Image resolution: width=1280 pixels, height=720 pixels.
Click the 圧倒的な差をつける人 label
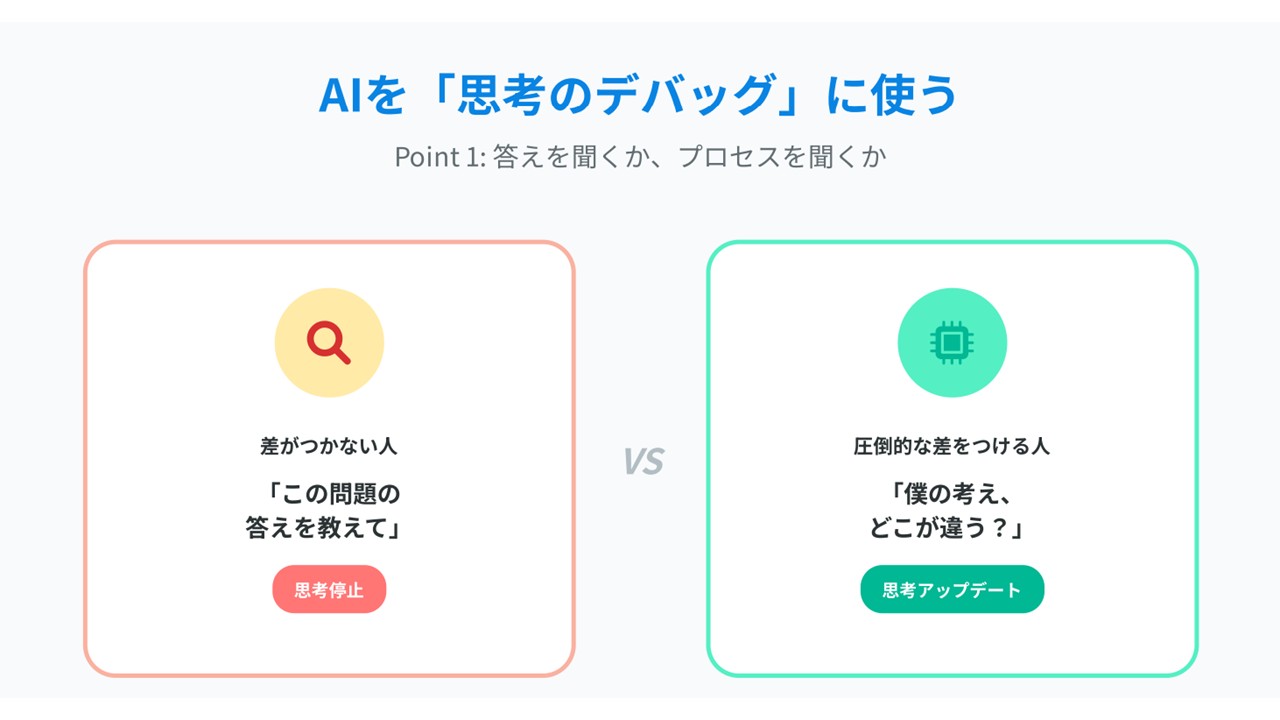(x=952, y=446)
